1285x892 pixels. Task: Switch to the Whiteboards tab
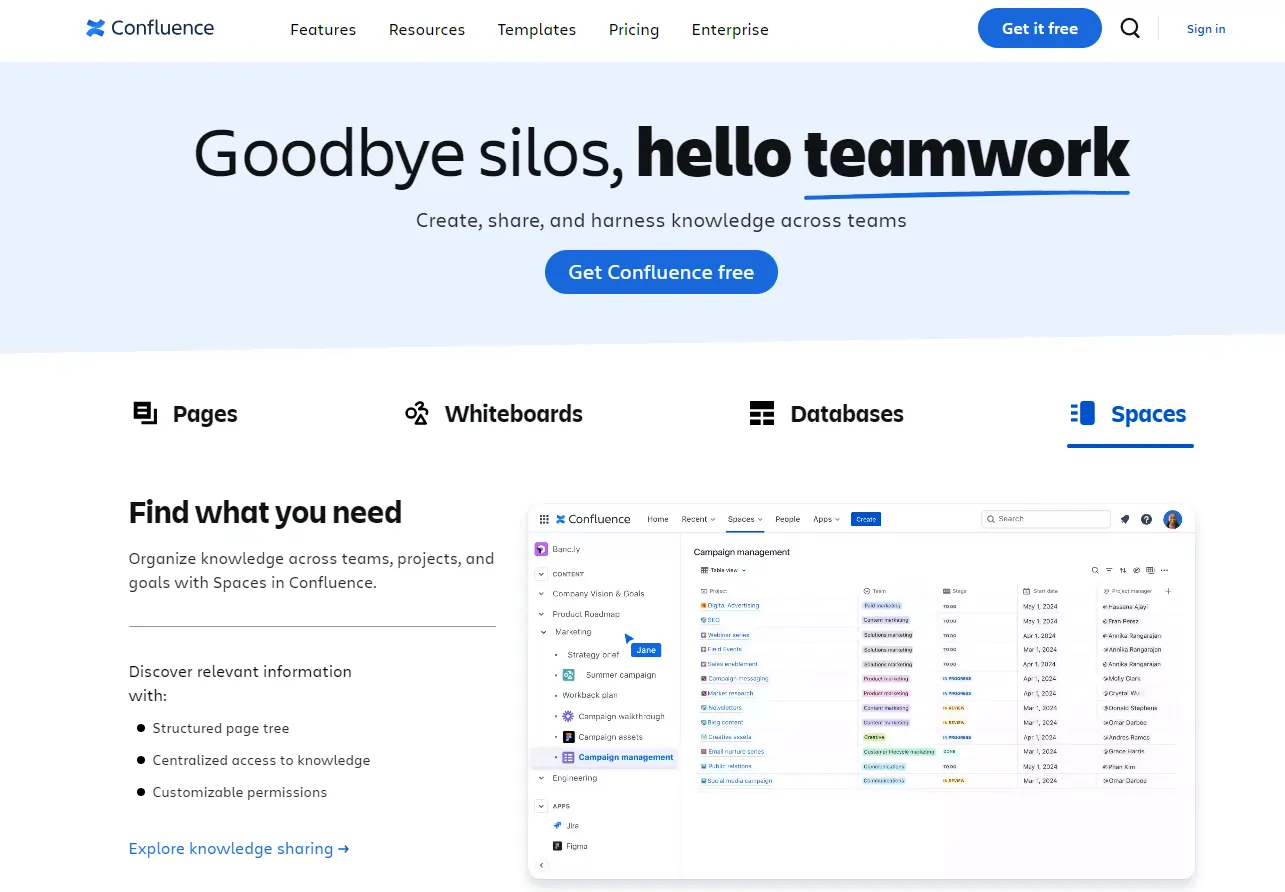tap(493, 413)
